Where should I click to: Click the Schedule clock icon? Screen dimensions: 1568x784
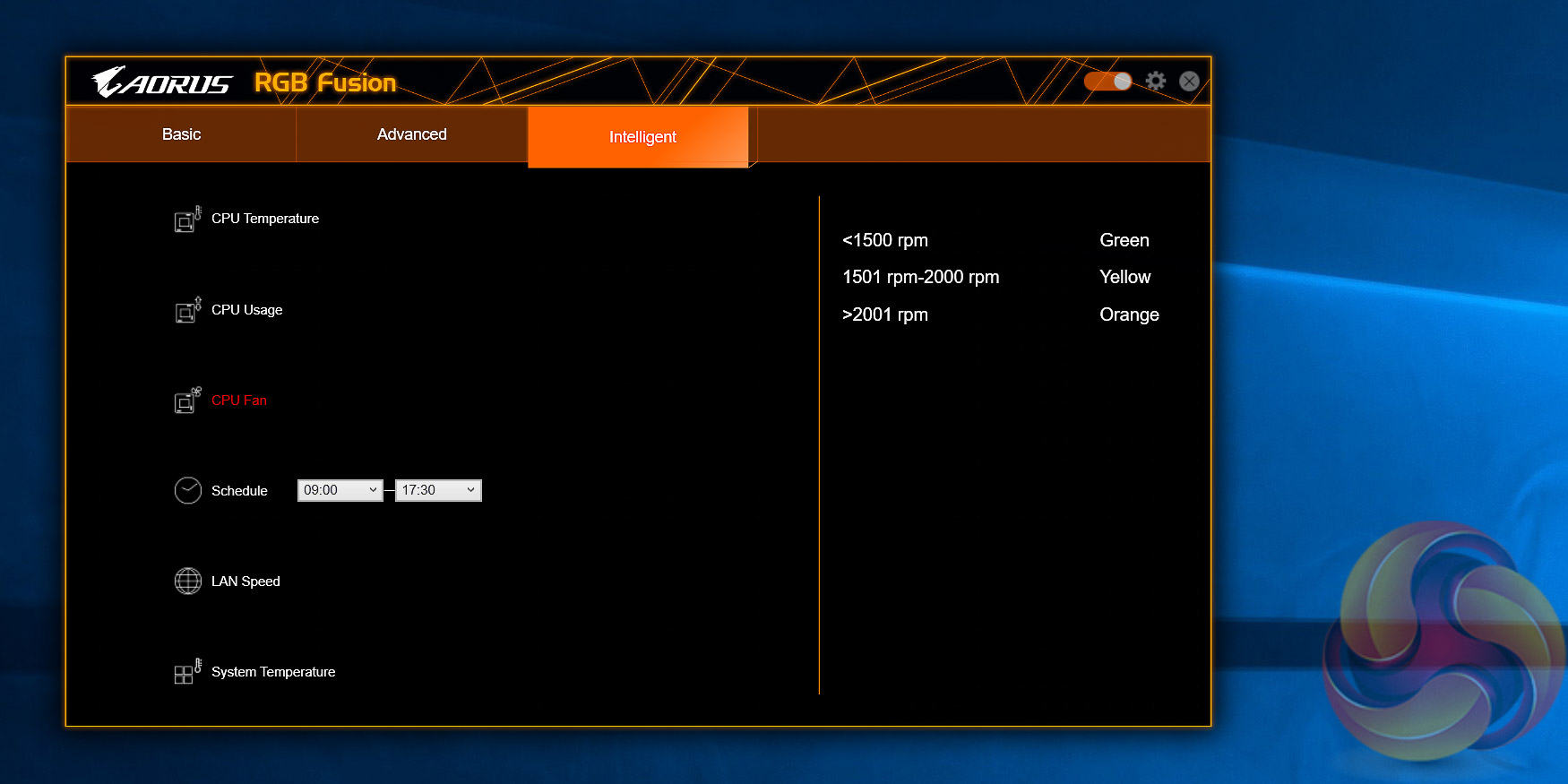187,491
